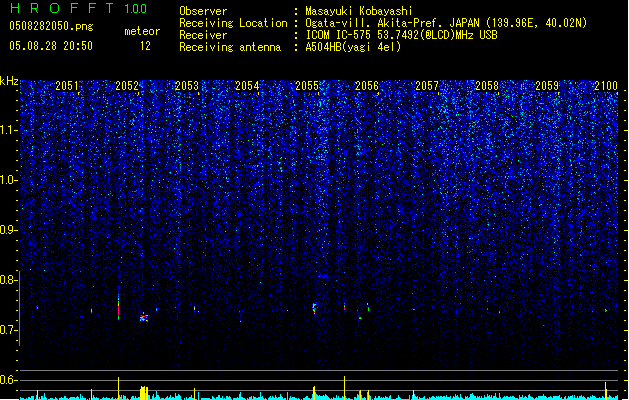Click the 2056 time marker
Screen dimensions: 629x400
367,86
